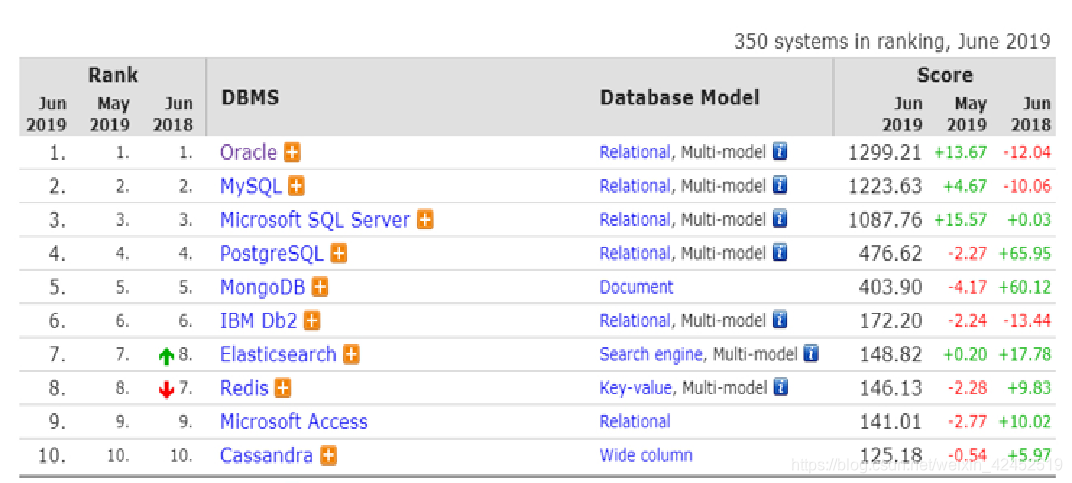Click Relational link in PostgreSQL row
The width and height of the screenshot is (1072, 483).
click(634, 253)
